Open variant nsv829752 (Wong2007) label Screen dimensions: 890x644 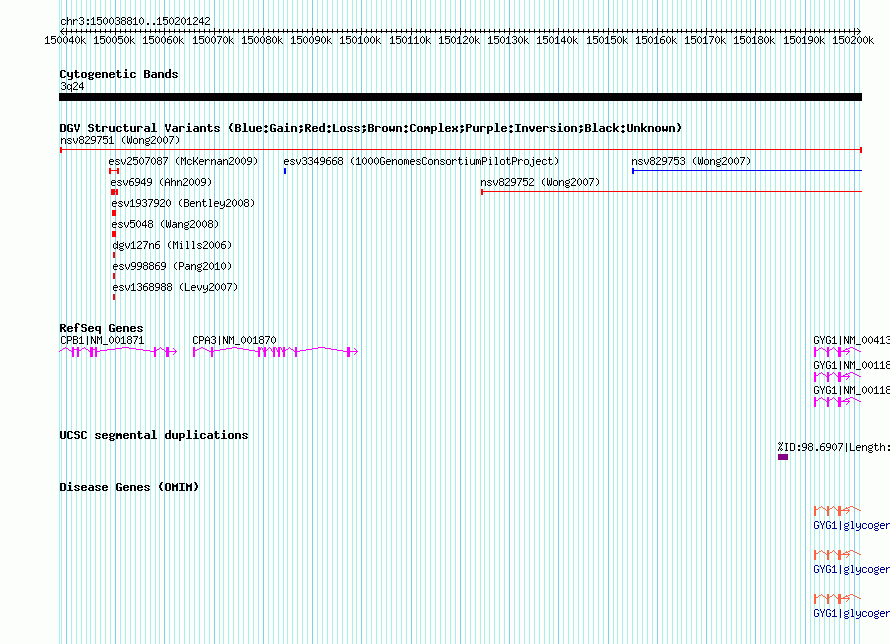coord(540,182)
